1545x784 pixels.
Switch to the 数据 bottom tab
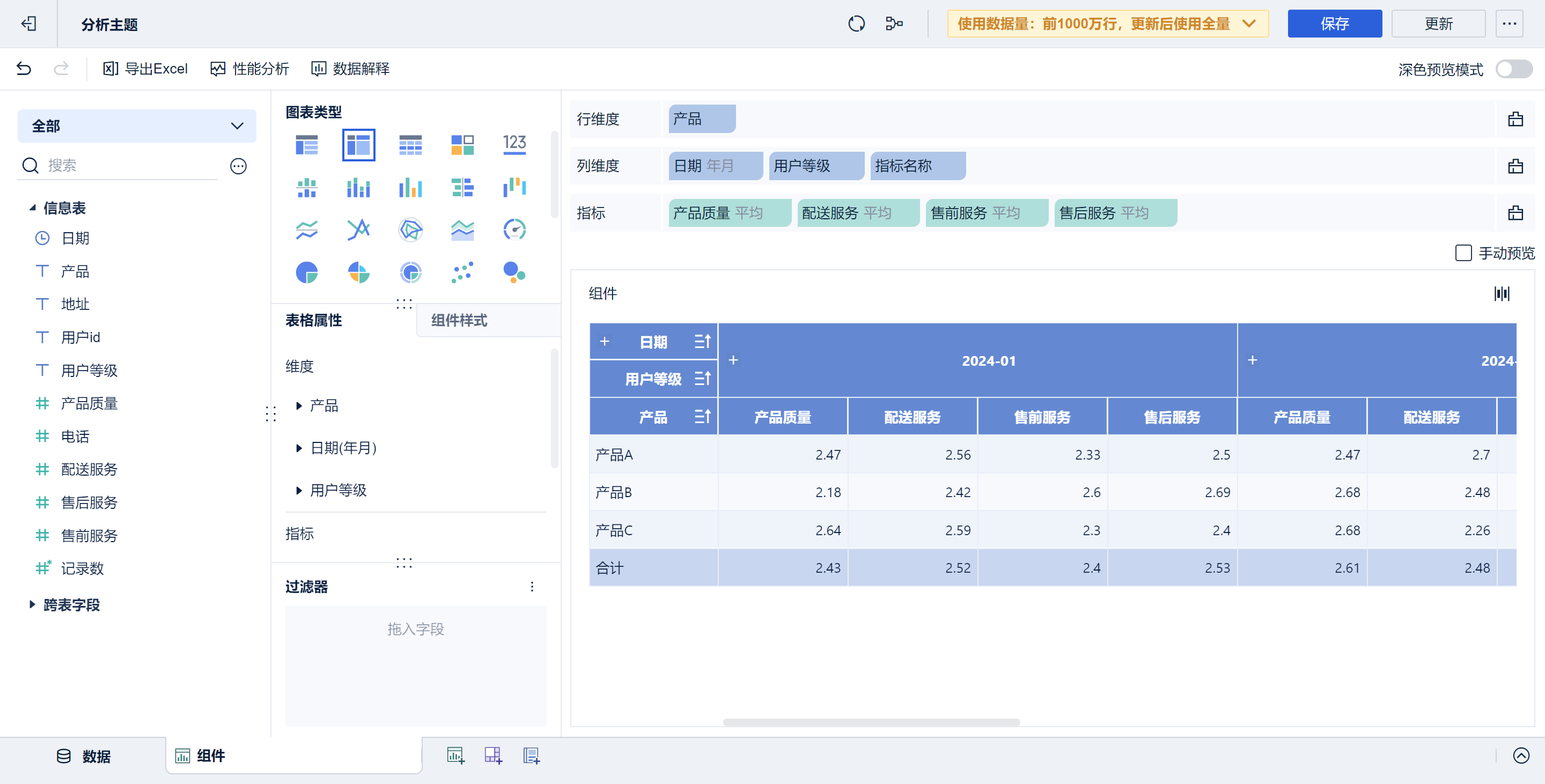(84, 756)
